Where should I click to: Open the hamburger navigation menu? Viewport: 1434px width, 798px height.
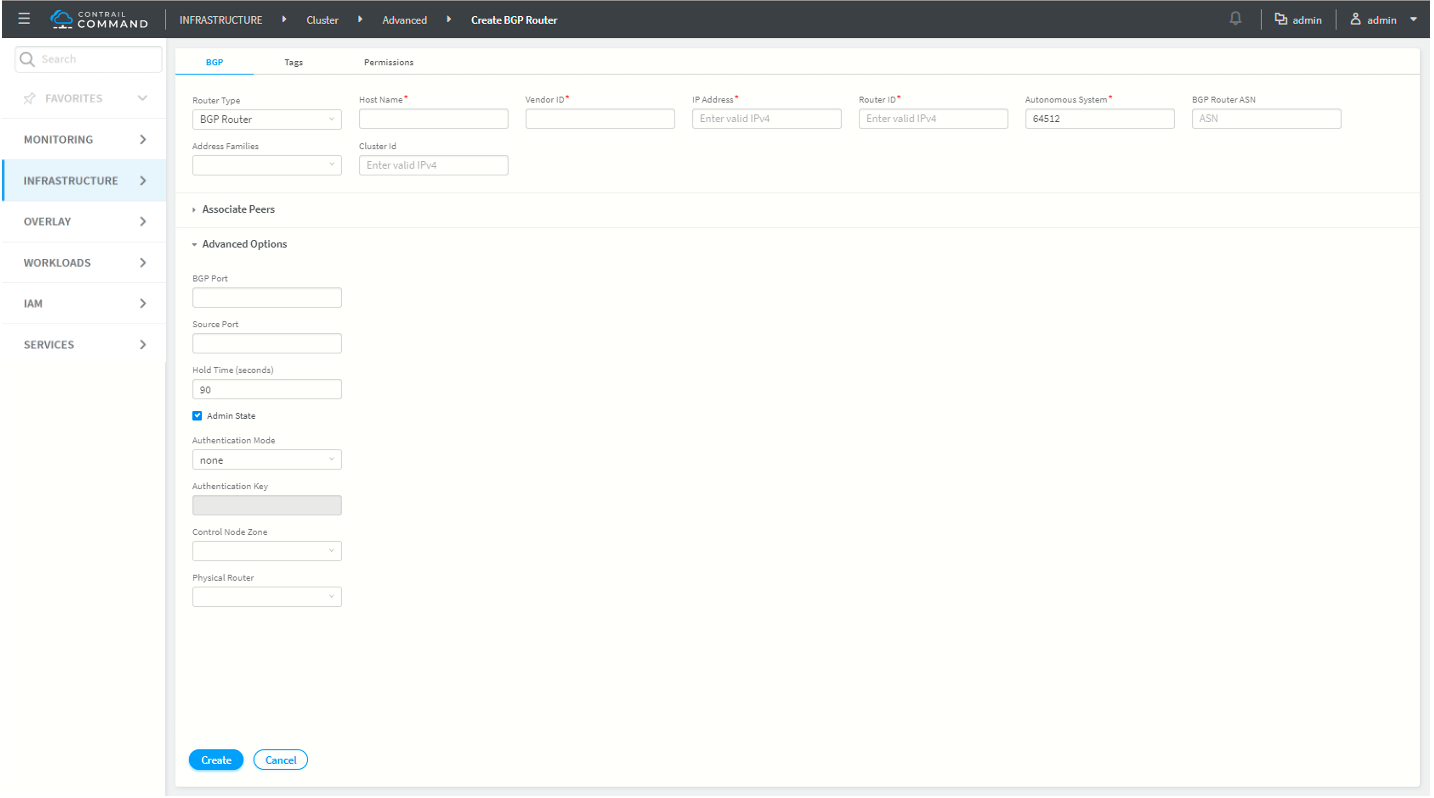[x=24, y=19]
